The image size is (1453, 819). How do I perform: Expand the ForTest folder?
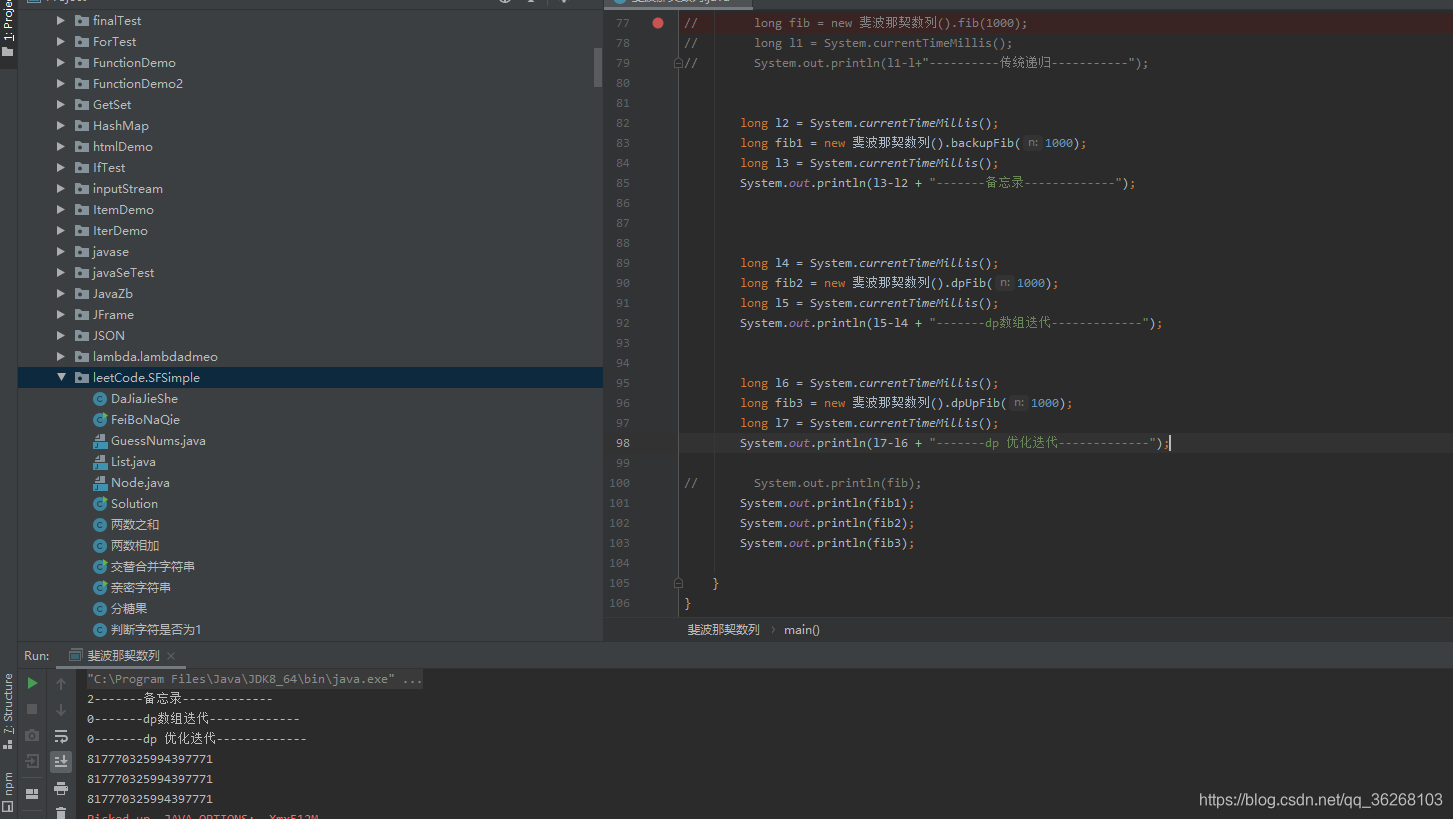tap(61, 42)
